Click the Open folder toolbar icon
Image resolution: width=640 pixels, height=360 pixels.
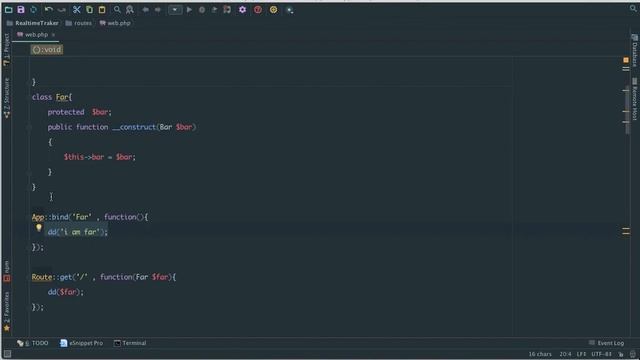[9, 9]
